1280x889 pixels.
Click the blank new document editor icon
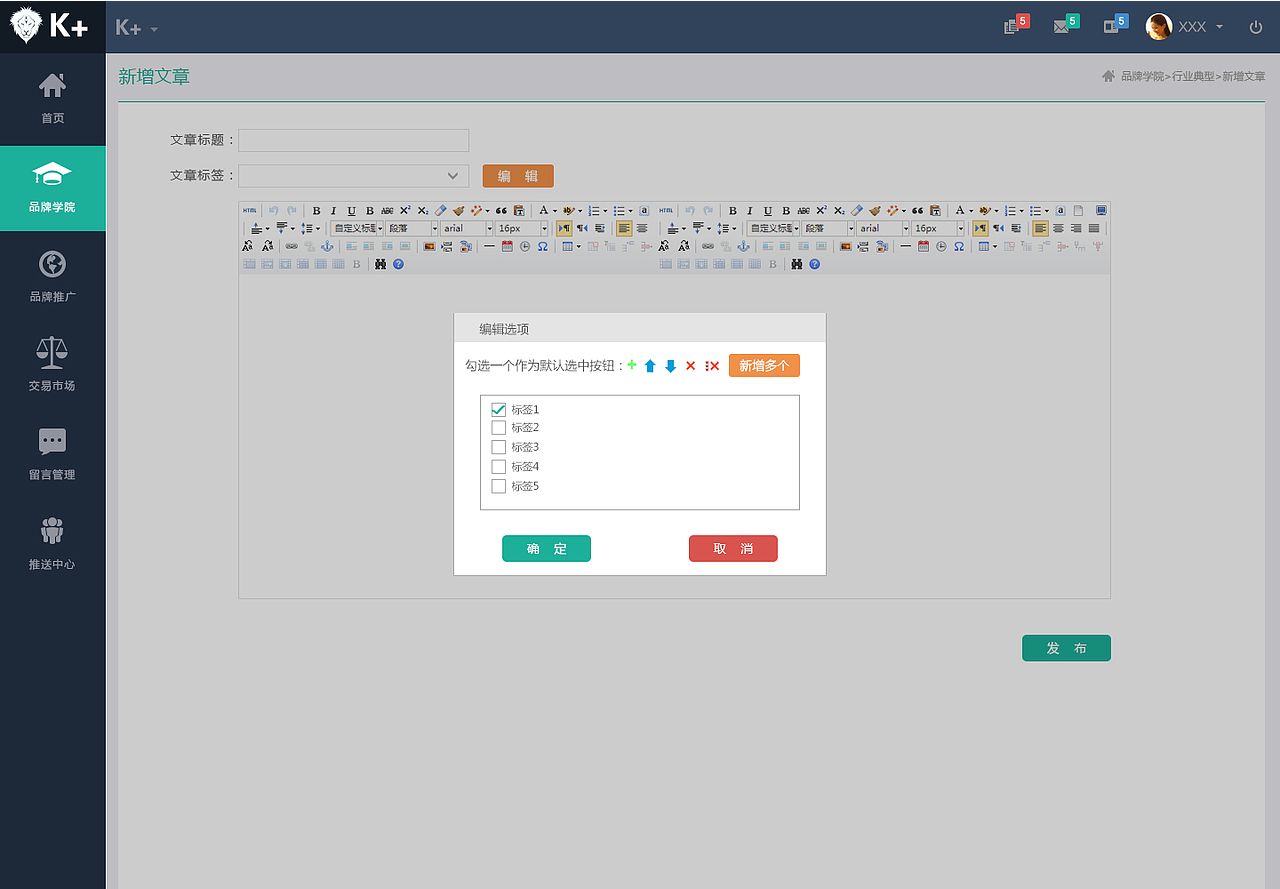[x=1079, y=211]
